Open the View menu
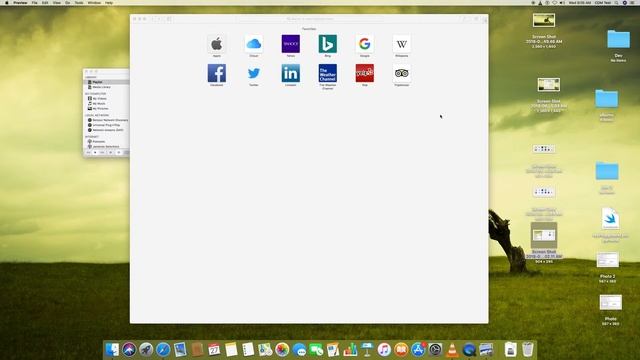 click(57, 3)
